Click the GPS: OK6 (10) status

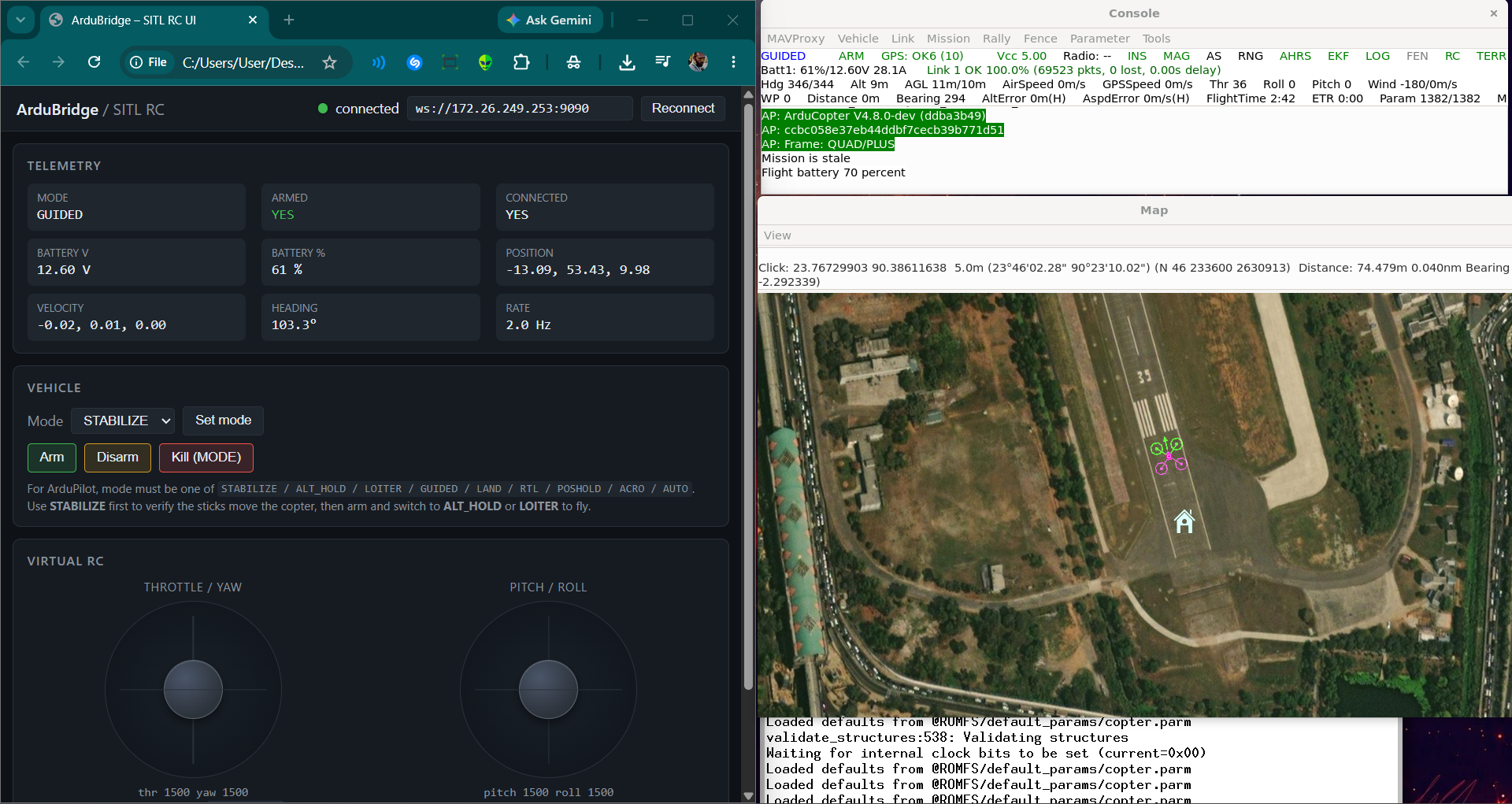tap(922, 56)
